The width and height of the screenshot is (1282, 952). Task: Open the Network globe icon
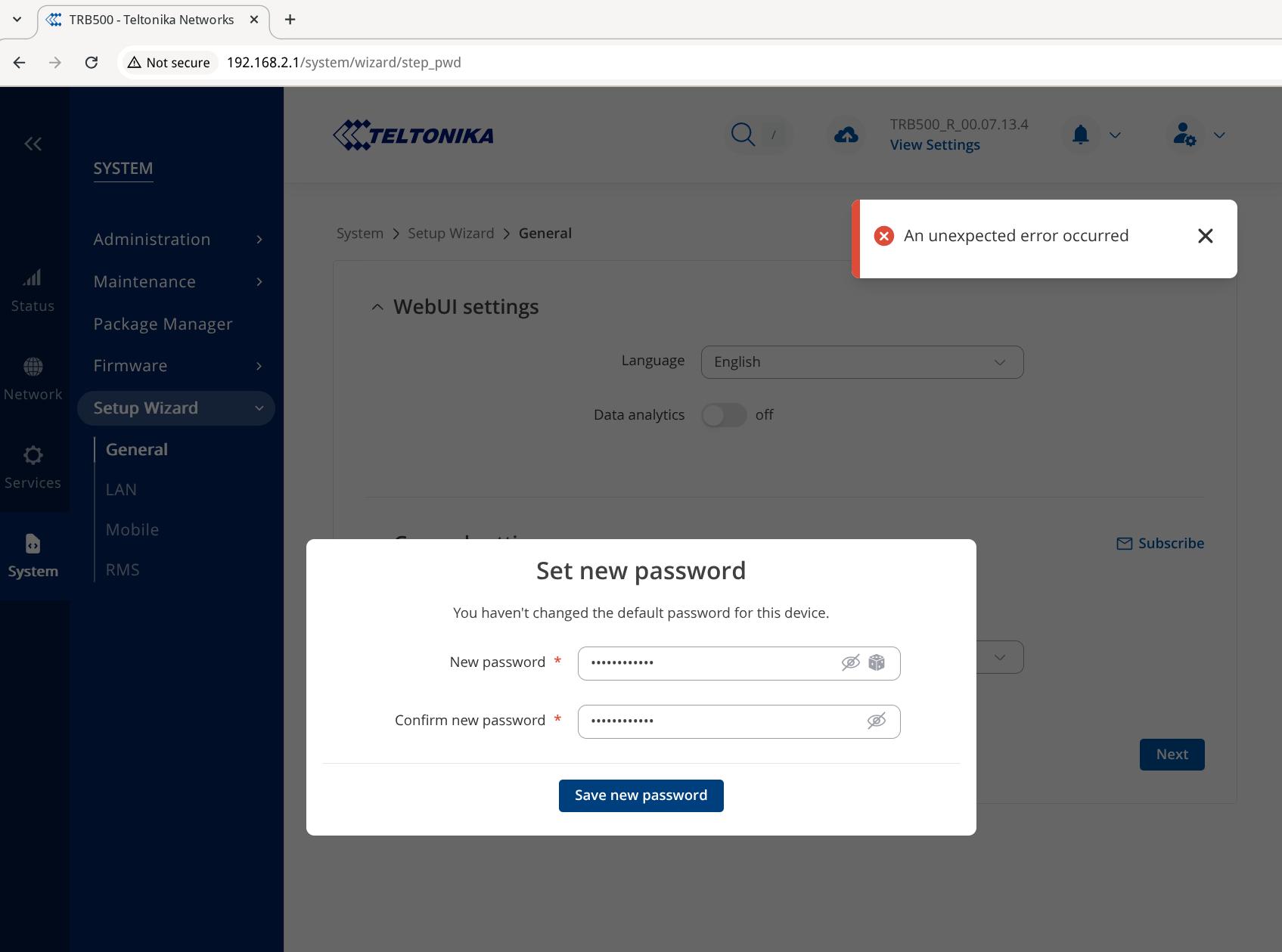coord(33,367)
